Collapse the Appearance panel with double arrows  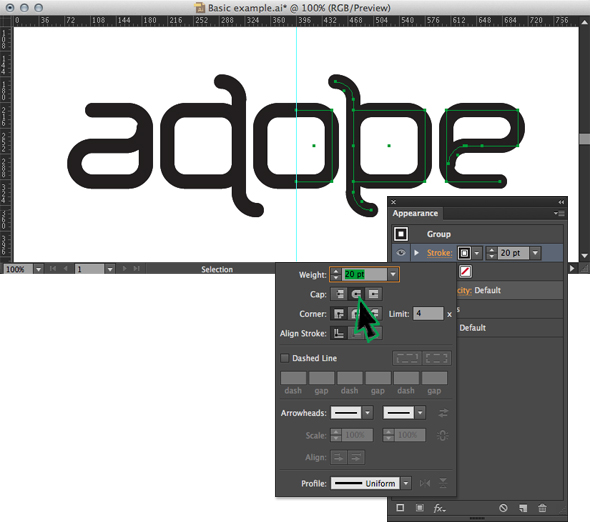pyautogui.click(x=561, y=202)
